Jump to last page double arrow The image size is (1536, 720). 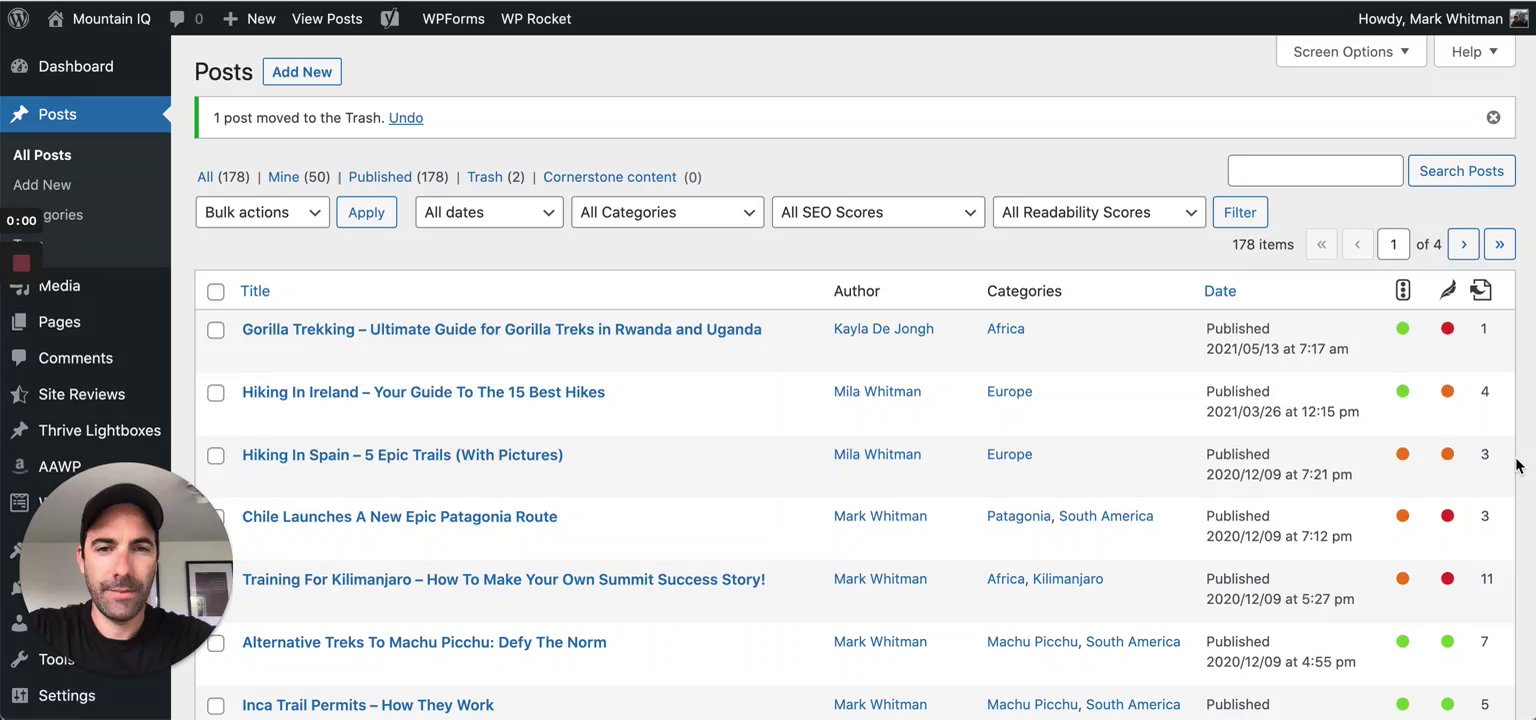[x=1499, y=244]
